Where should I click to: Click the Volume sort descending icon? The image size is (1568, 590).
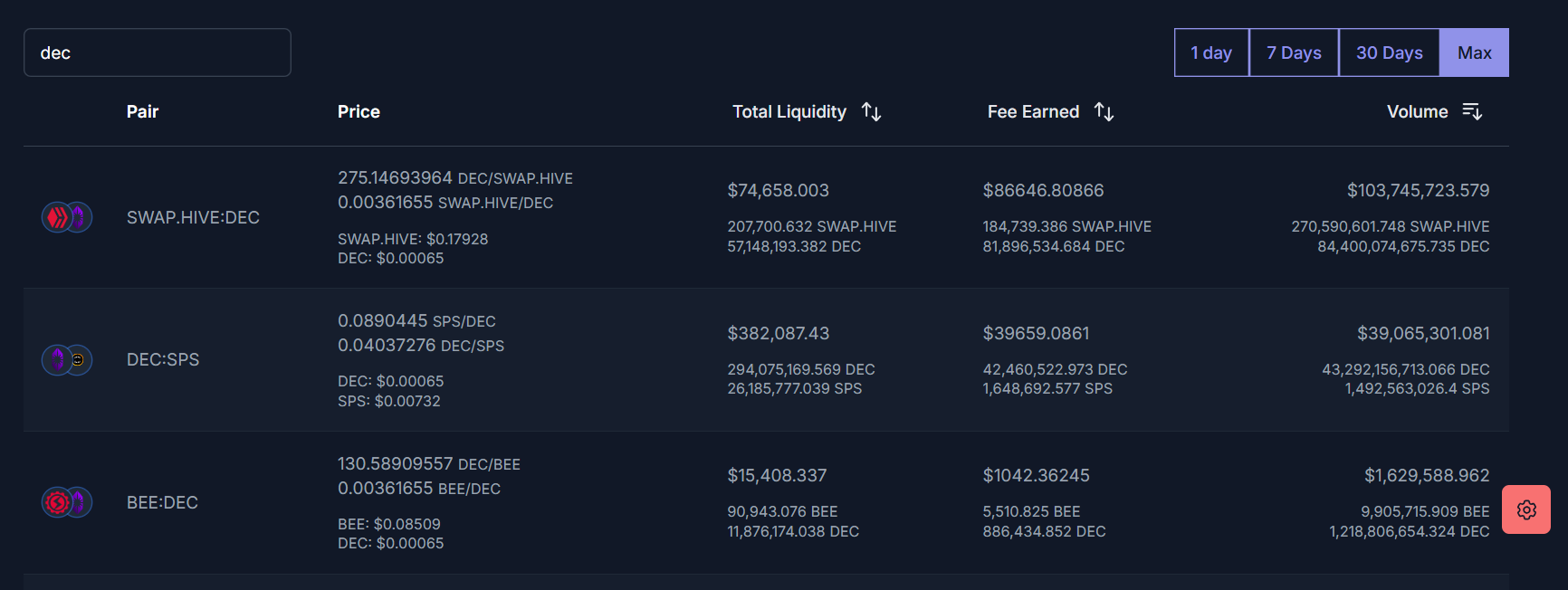pyautogui.click(x=1472, y=111)
